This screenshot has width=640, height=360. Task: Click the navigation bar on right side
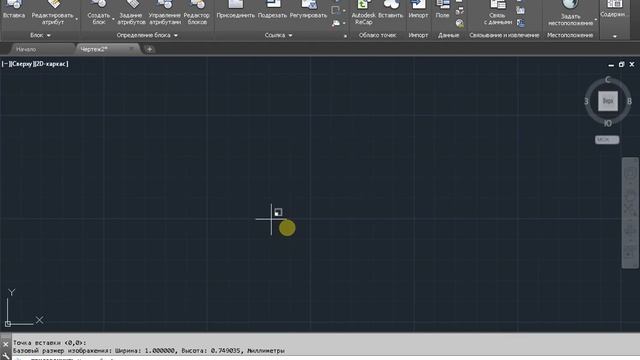pyautogui.click(x=629, y=213)
